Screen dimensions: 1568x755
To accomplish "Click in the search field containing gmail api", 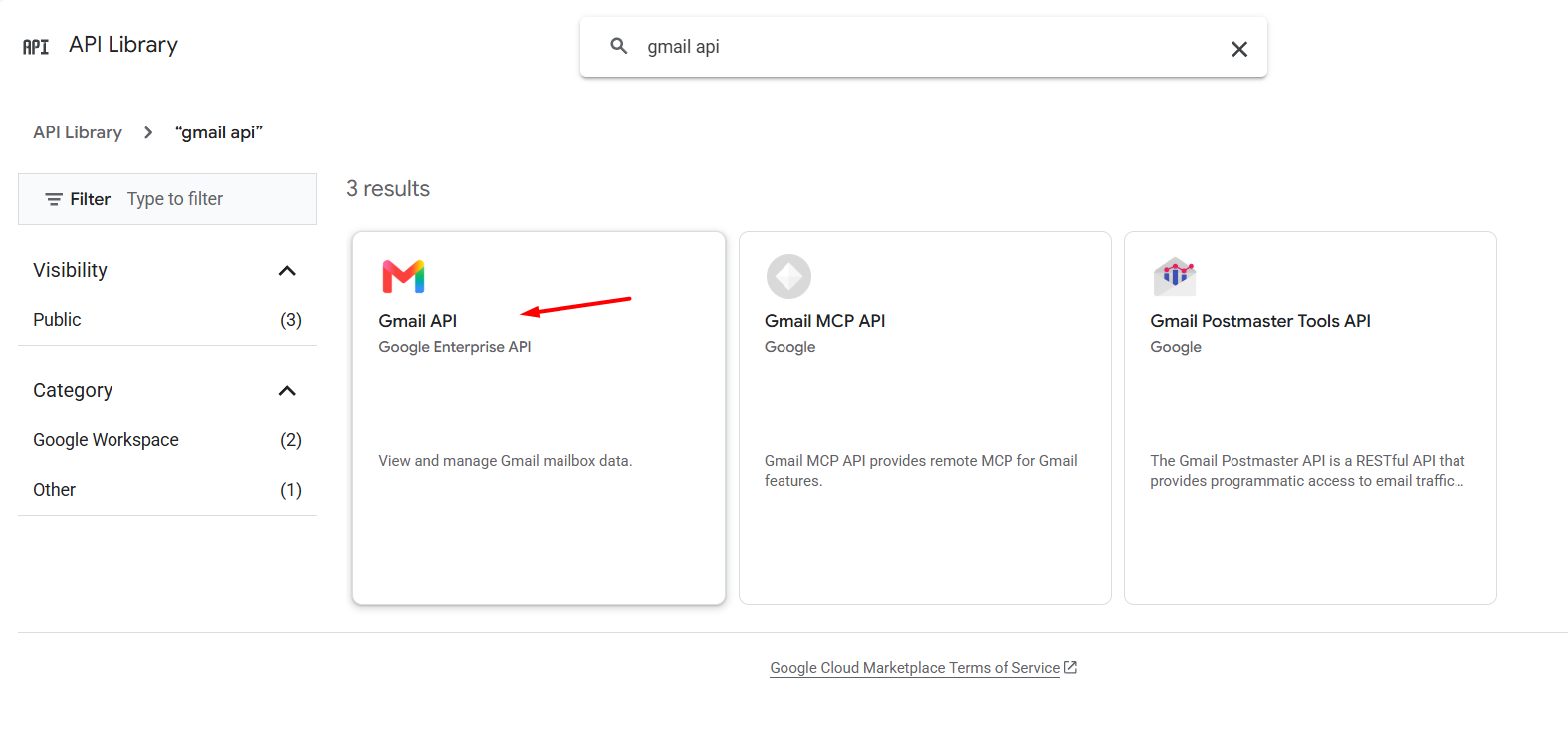I will (923, 47).
